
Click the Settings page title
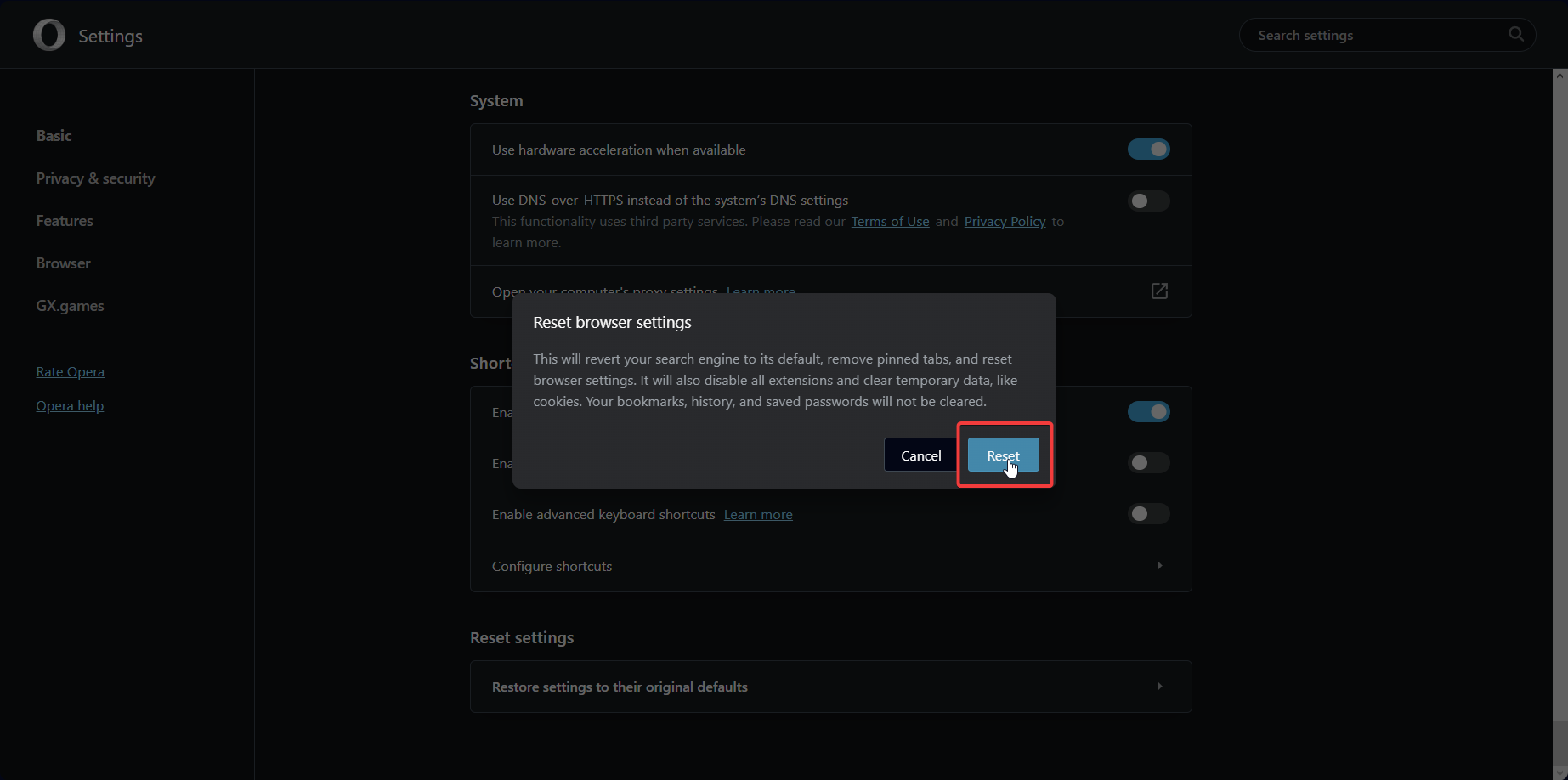tap(110, 37)
